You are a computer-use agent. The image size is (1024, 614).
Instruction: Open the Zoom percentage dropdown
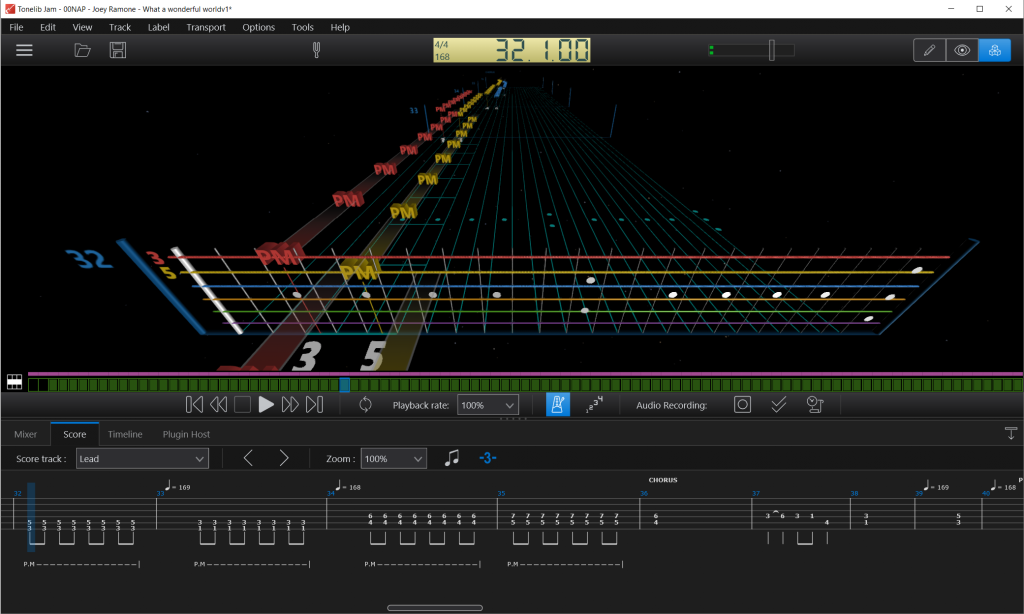[x=393, y=458]
